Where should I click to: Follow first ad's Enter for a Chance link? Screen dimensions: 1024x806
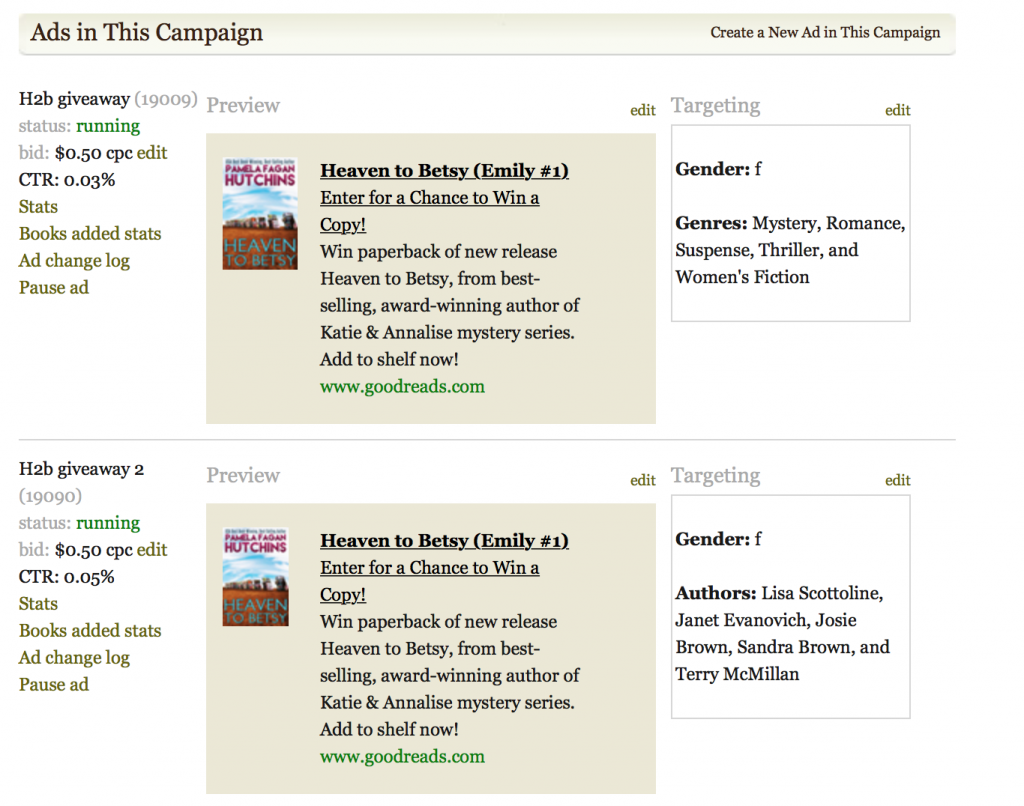(x=429, y=211)
